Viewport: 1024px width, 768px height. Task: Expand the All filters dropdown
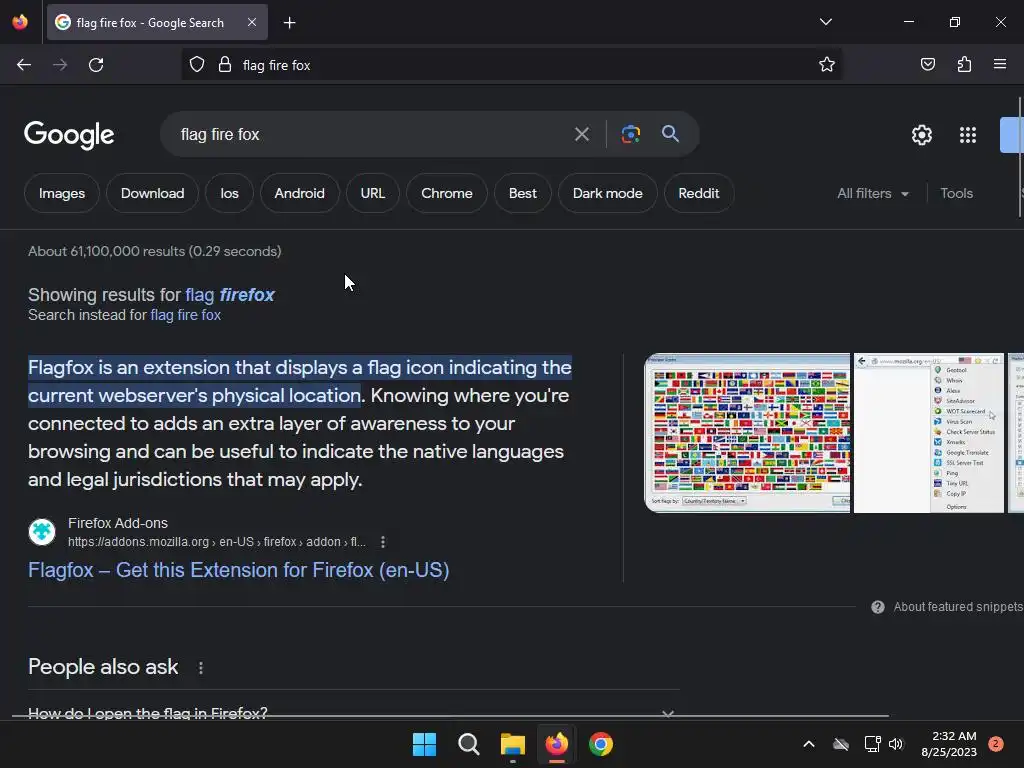point(872,193)
